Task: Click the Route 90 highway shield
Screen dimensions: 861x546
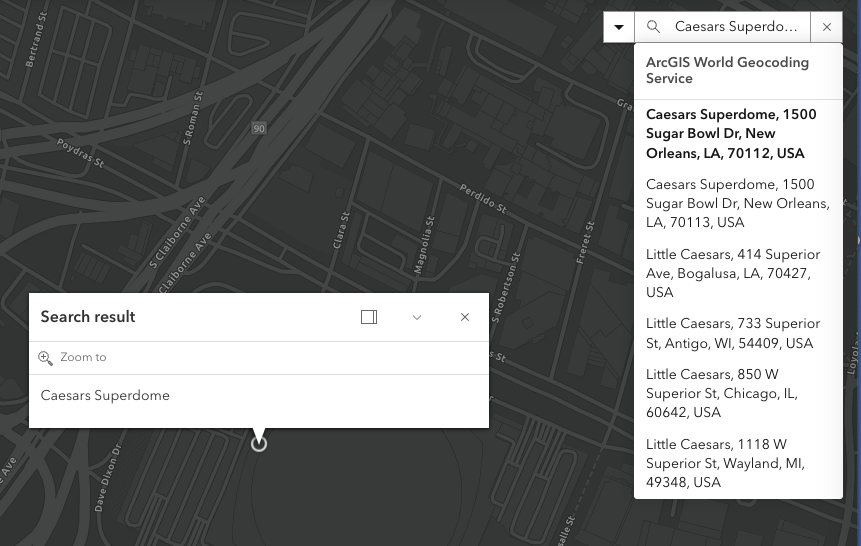Action: pos(259,129)
